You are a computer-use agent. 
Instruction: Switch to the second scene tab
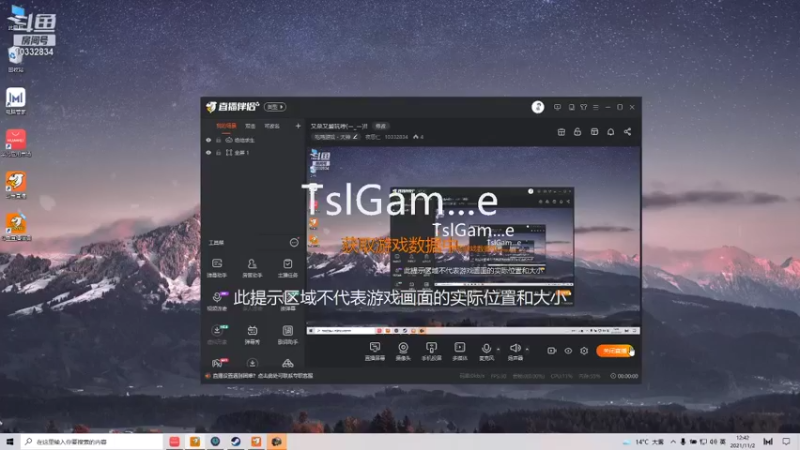click(250, 126)
